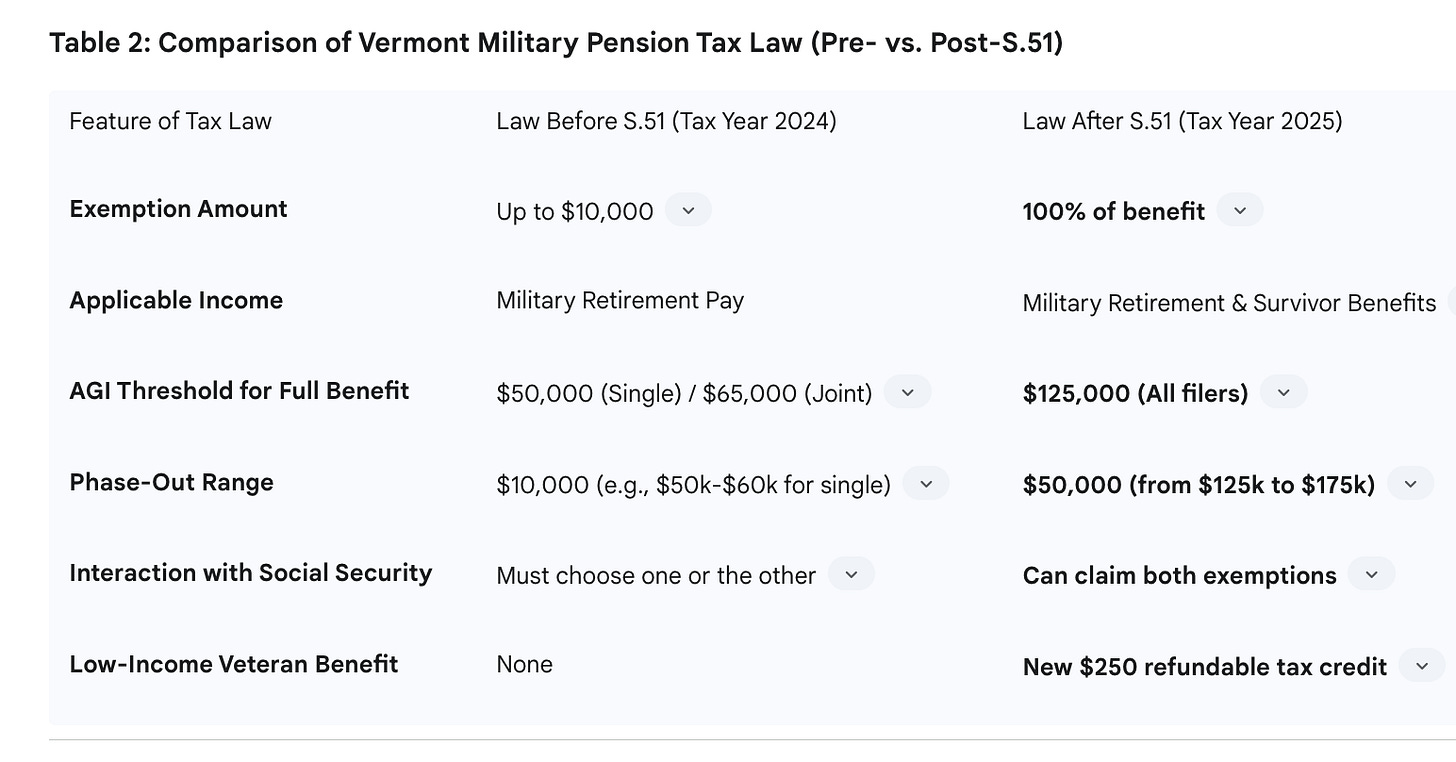
Task: Click Law Before S.51 (Tax Year 2024) header
Action: [x=666, y=121]
